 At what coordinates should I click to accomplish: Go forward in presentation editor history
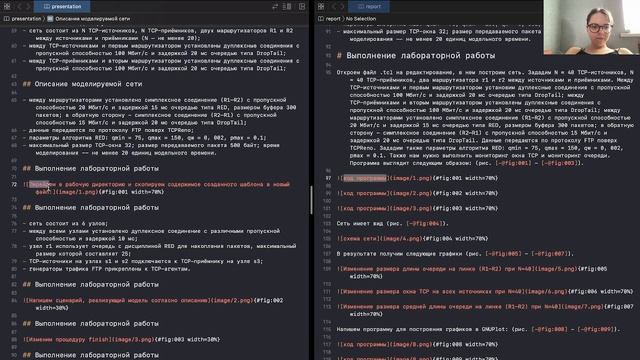click(x=28, y=6)
